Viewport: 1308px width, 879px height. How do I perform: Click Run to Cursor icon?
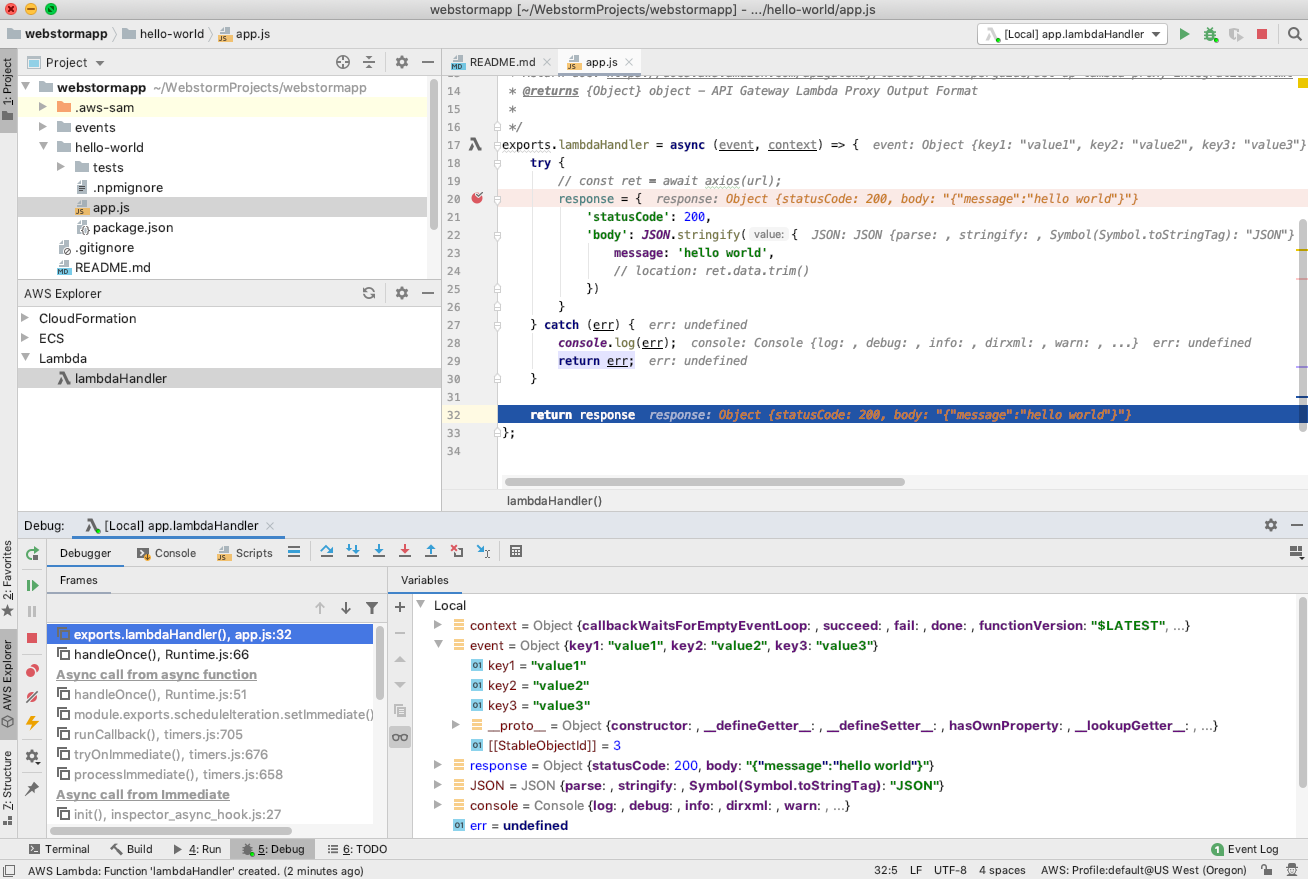(483, 551)
